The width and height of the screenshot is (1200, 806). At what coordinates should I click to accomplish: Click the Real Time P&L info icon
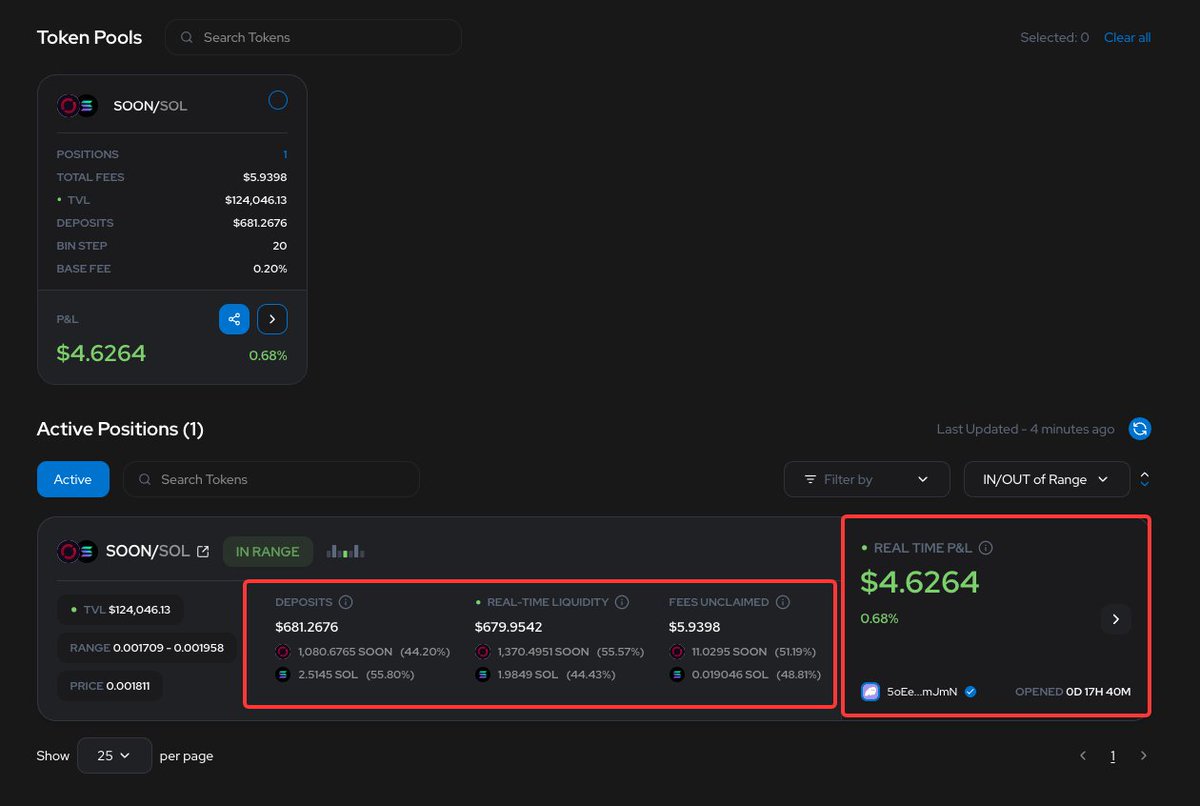986,548
